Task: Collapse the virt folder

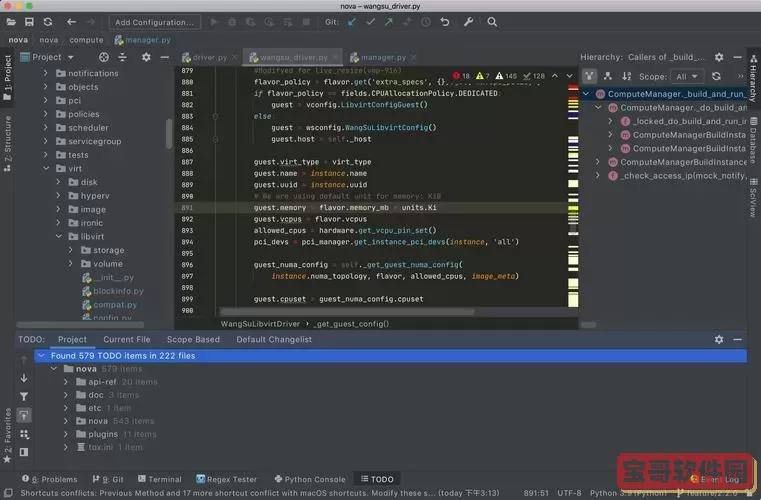Action: pos(46,168)
